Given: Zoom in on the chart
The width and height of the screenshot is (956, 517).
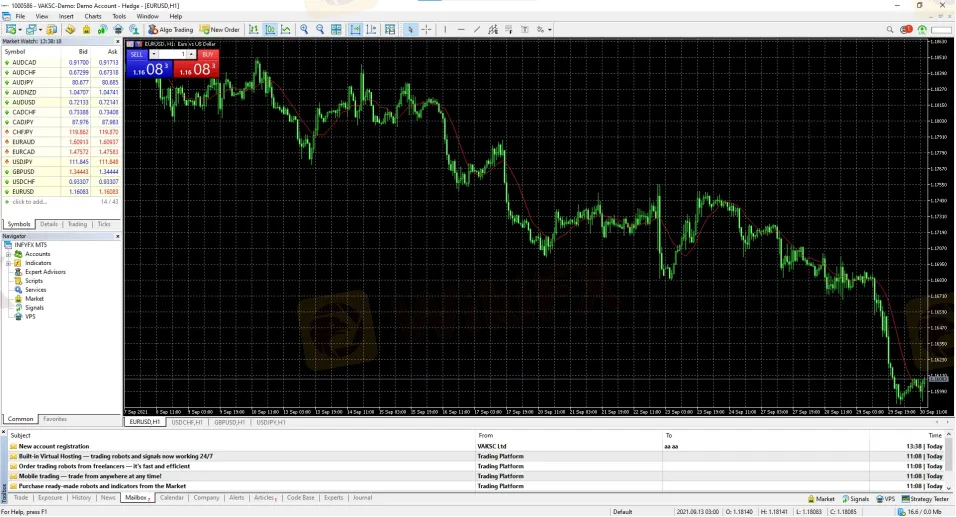Looking at the screenshot, I should pos(304,29).
